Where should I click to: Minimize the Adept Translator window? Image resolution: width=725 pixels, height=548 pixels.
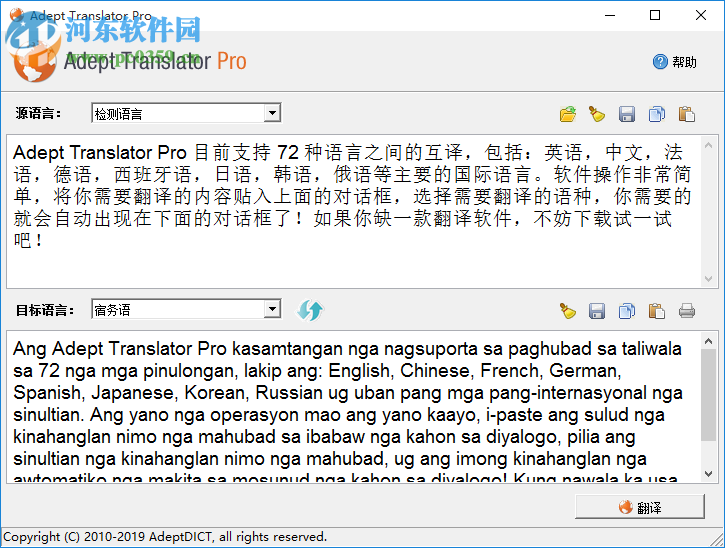pos(610,15)
